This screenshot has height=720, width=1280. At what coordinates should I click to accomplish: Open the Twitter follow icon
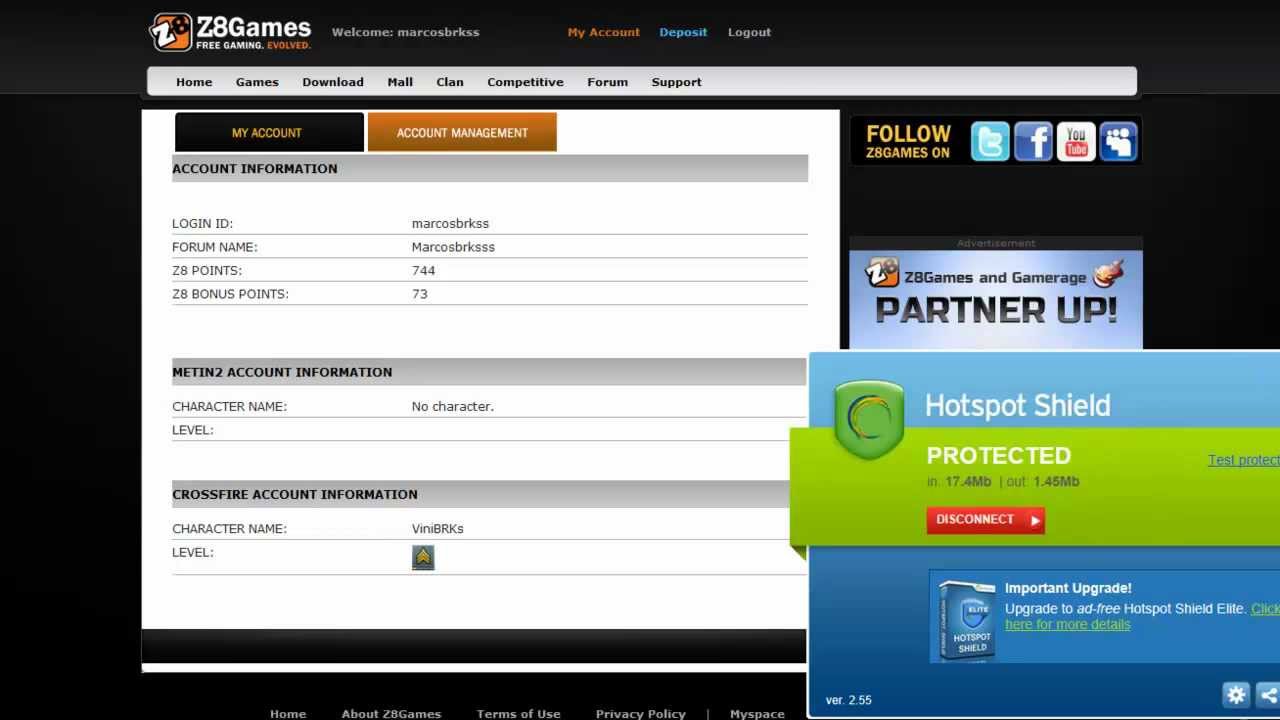(990, 141)
